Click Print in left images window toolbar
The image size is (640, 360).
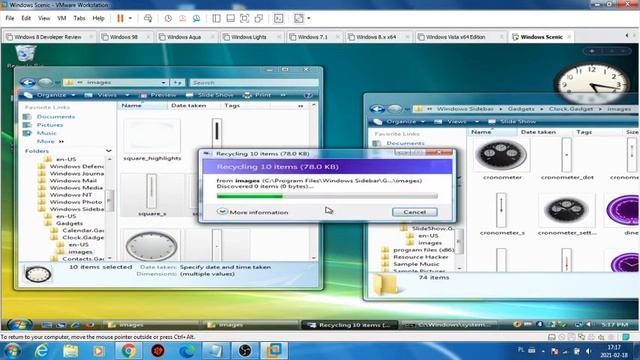(258, 95)
